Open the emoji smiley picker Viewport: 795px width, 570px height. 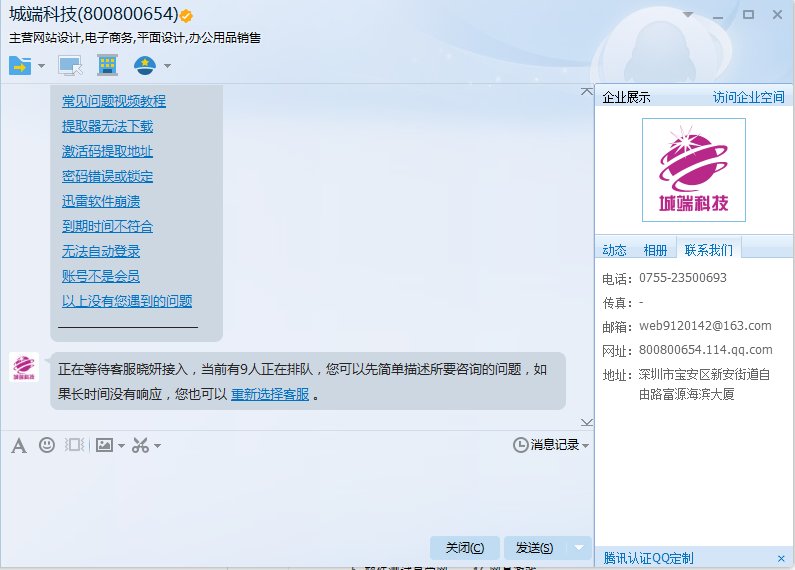tap(47, 445)
